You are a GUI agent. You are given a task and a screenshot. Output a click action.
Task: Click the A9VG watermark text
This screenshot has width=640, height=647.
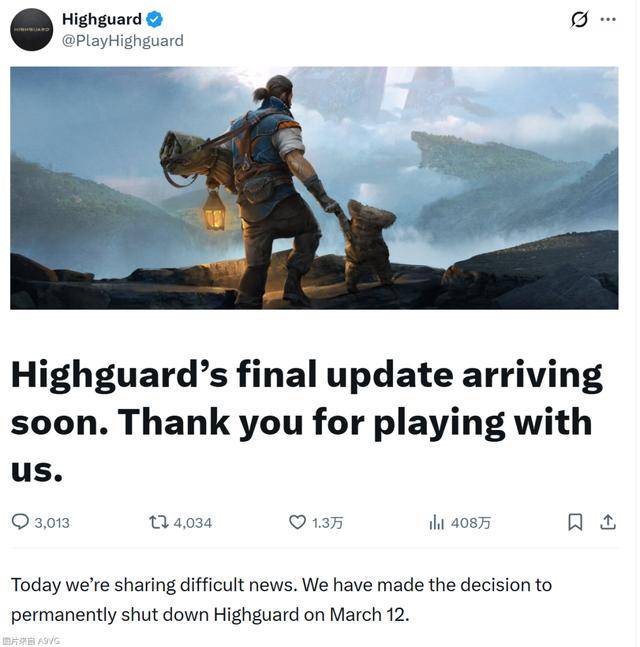point(35,641)
